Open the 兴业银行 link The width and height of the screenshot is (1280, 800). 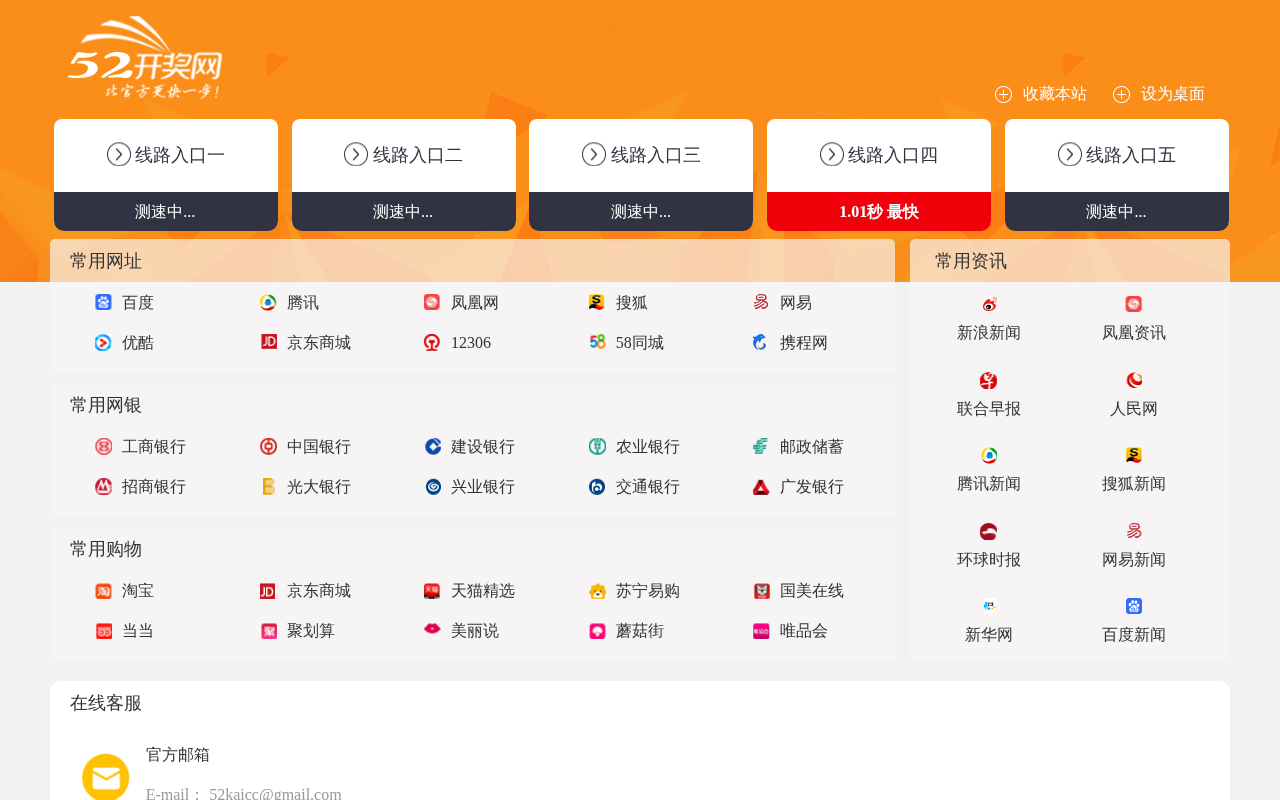click(x=483, y=487)
